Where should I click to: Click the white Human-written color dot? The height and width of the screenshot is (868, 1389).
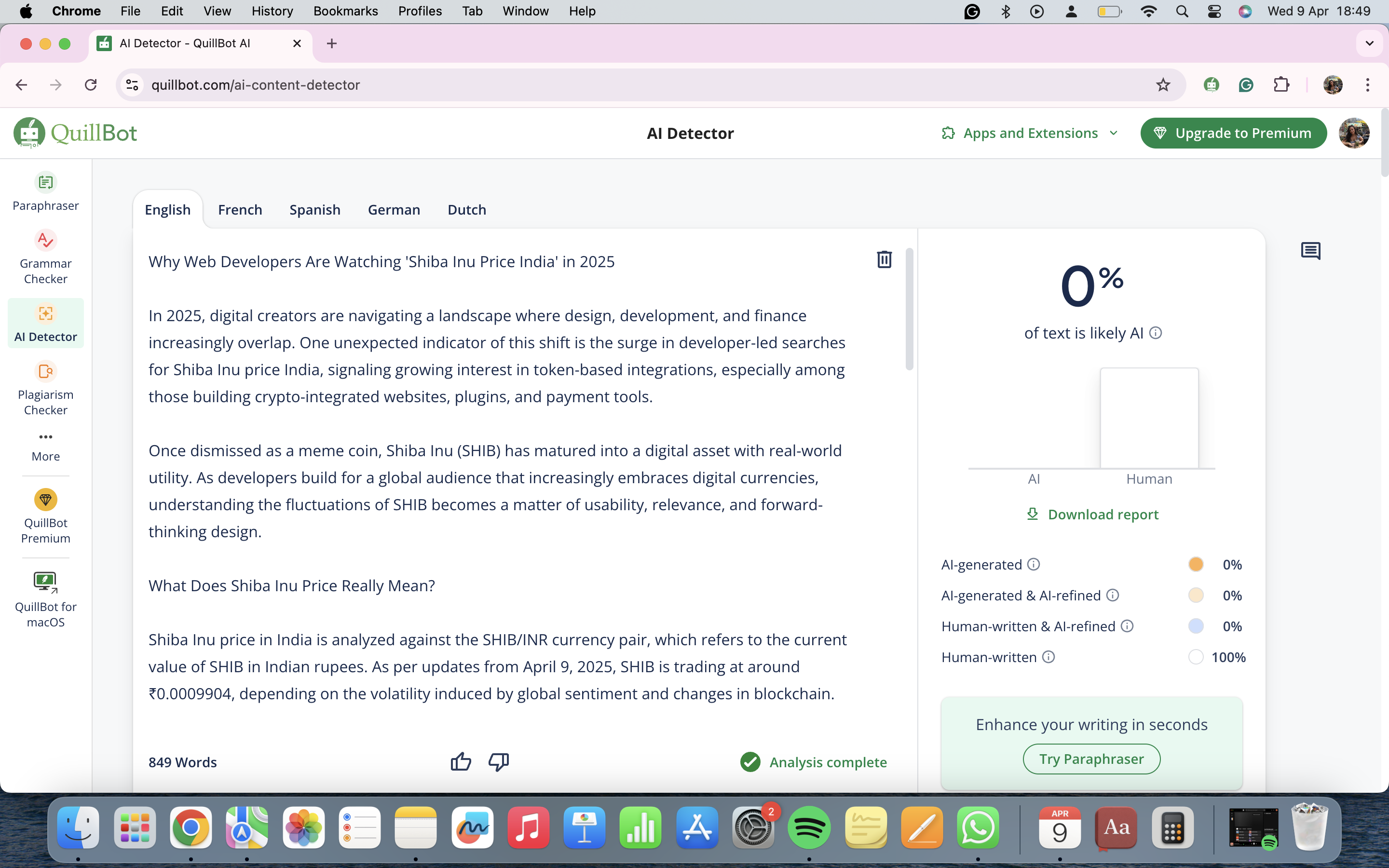pyautogui.click(x=1196, y=657)
